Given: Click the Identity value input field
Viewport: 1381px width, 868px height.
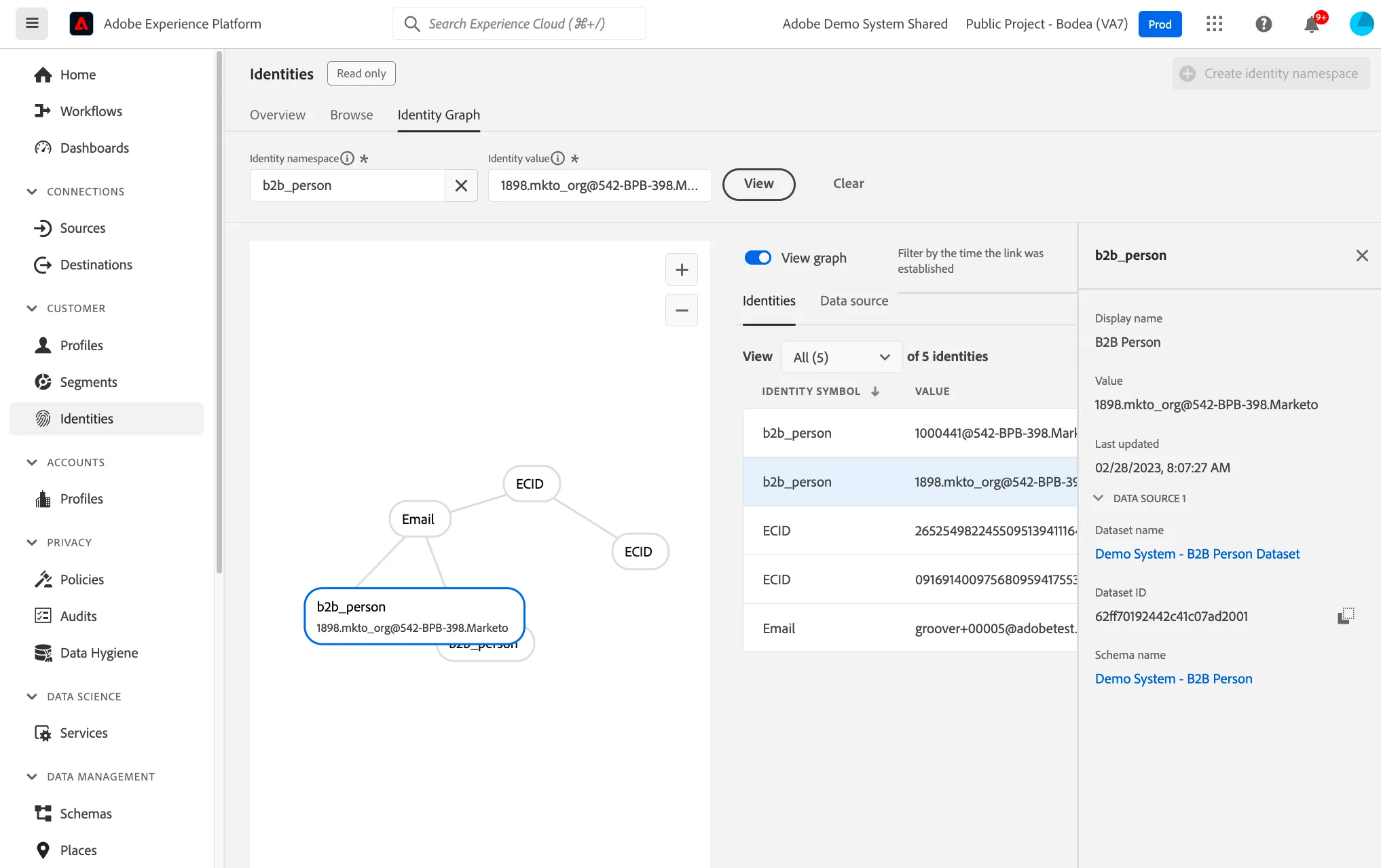Looking at the screenshot, I should coord(600,185).
